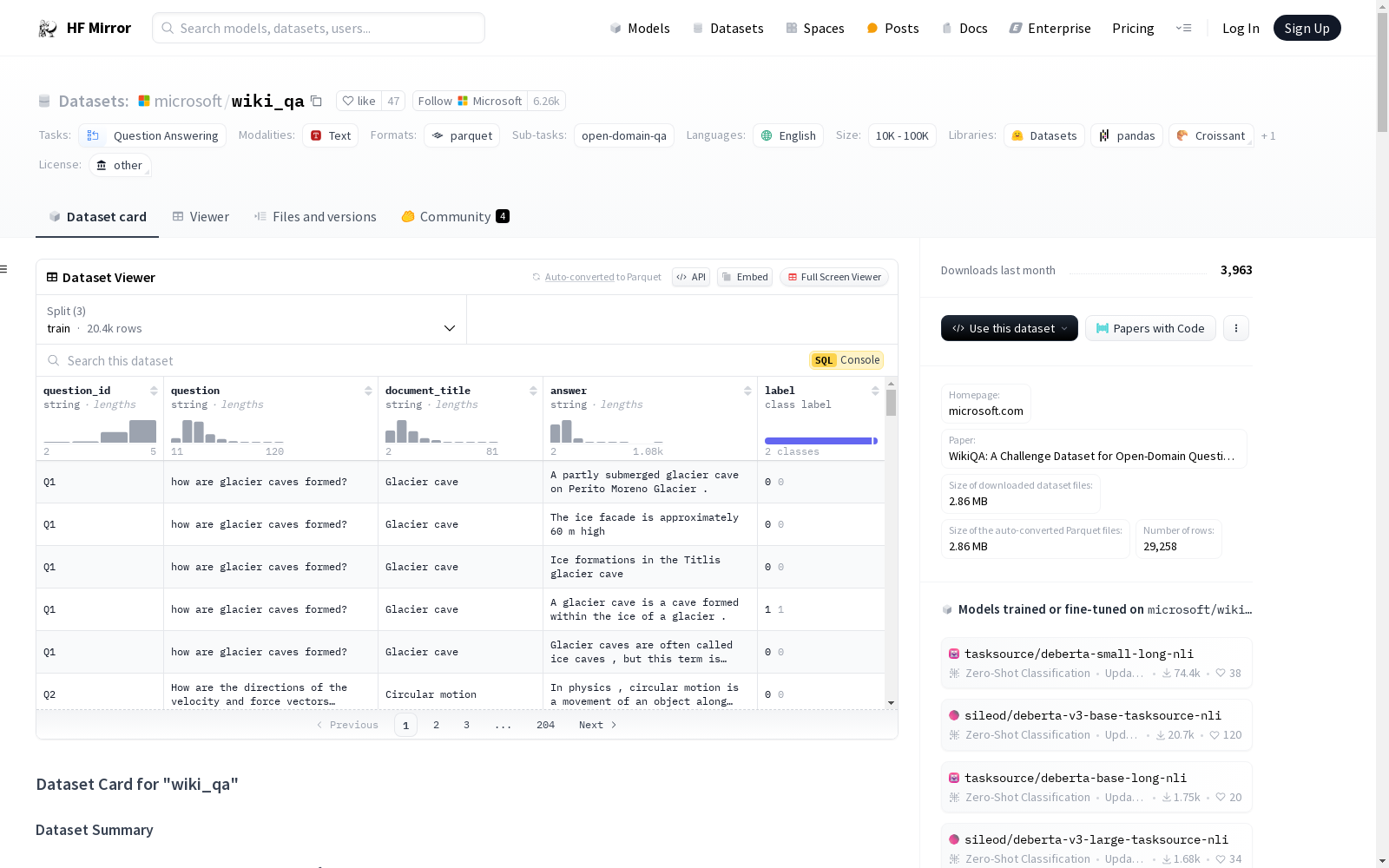Select the Question Answering task tag
The image size is (1389, 868).
click(152, 135)
